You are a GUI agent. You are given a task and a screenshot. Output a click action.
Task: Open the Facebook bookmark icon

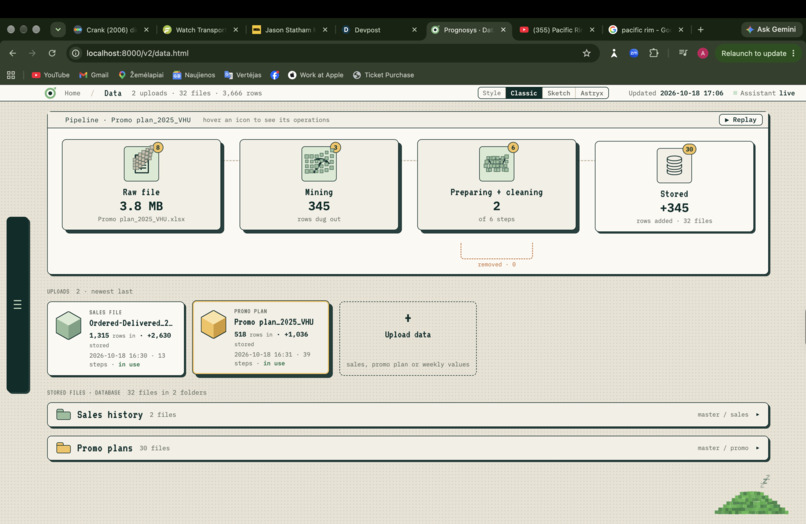tap(274, 75)
